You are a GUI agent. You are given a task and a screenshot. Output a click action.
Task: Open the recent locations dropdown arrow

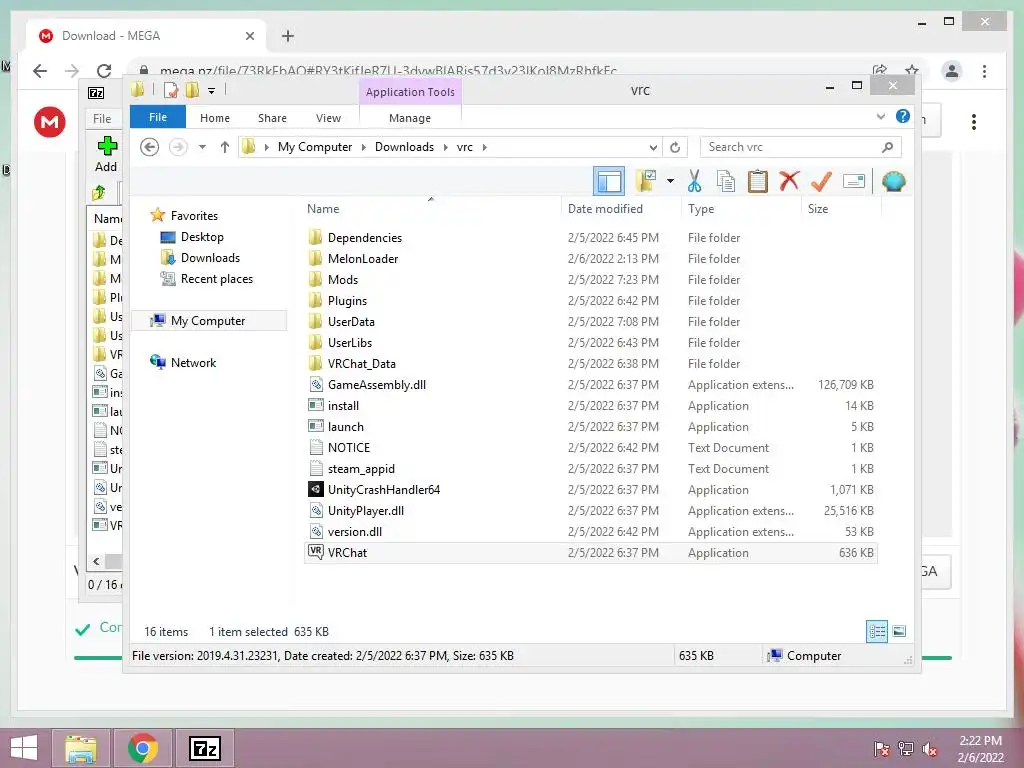coord(202,147)
